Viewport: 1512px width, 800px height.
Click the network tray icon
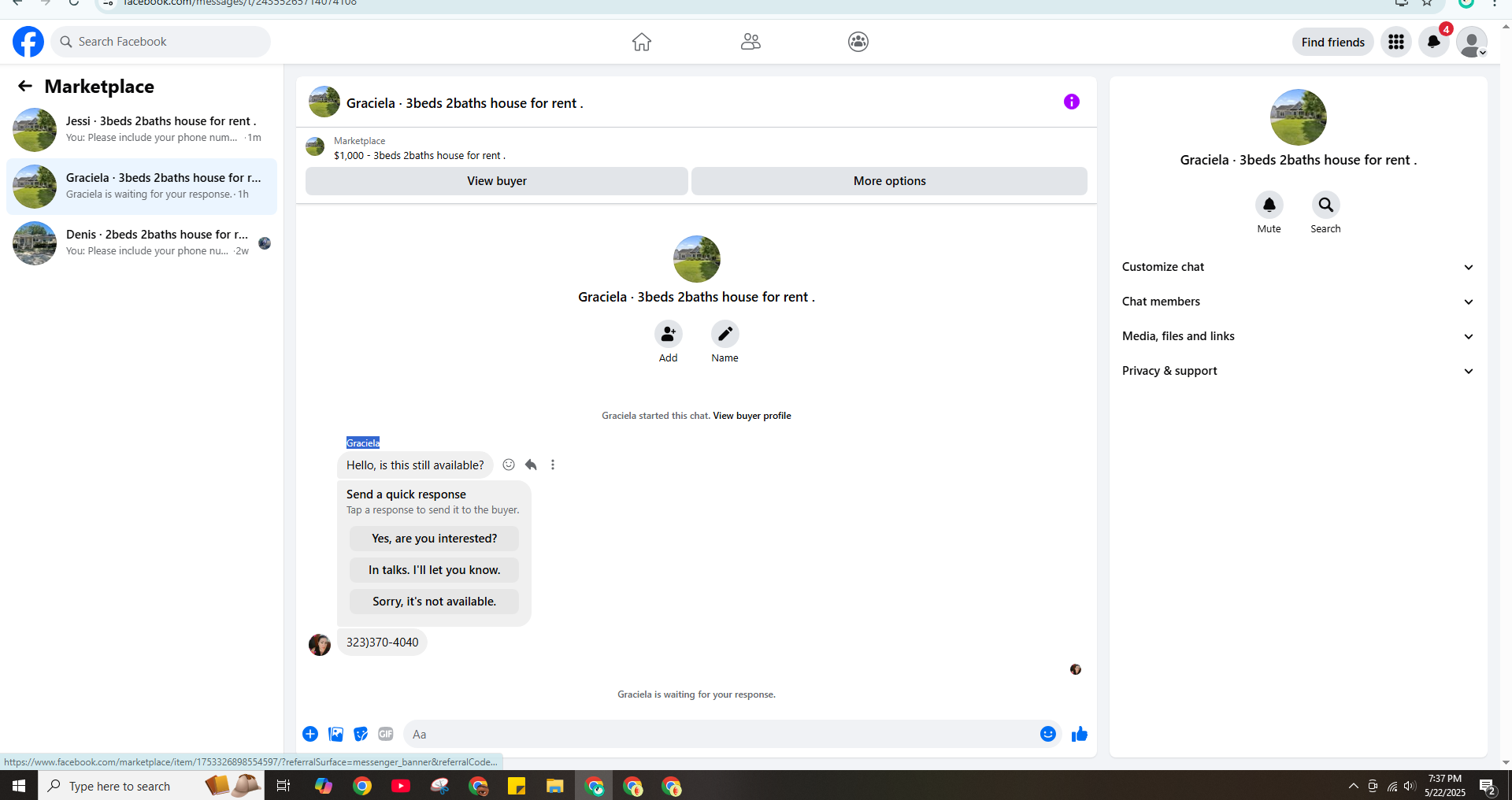point(1392,786)
